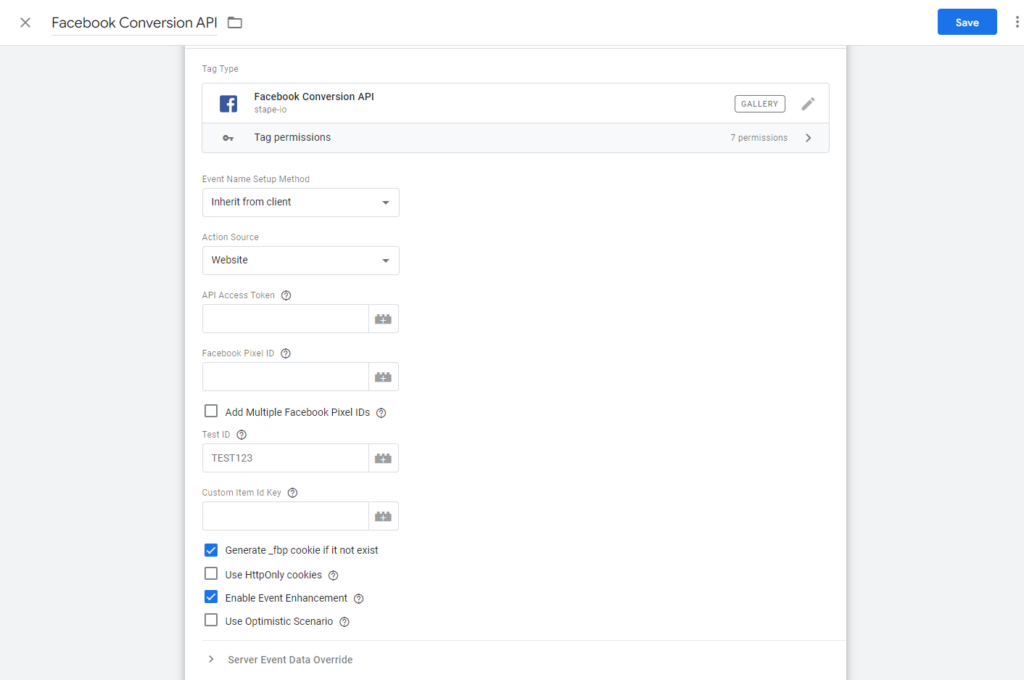Click help icon beside Enable Event Enhancement
1024x680 pixels.
coord(359,599)
